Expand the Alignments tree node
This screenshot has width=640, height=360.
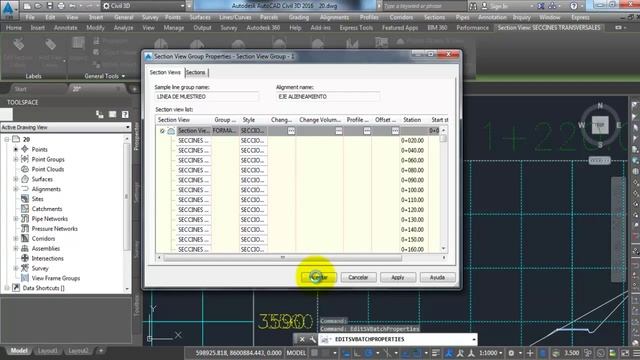[x=16, y=189]
